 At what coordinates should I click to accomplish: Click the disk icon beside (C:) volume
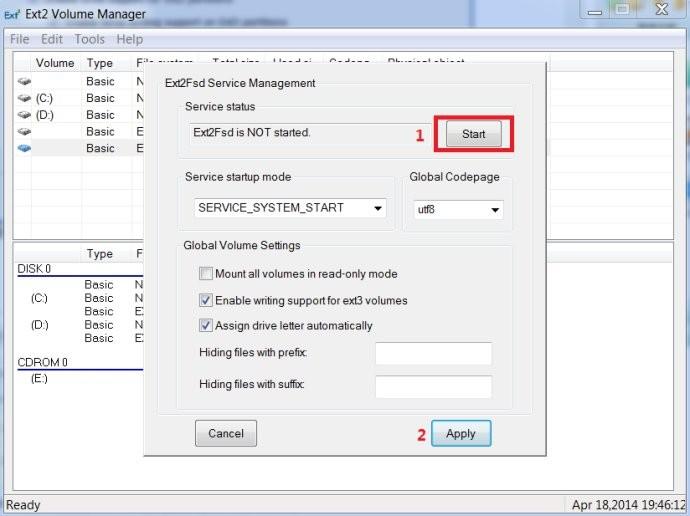24,98
